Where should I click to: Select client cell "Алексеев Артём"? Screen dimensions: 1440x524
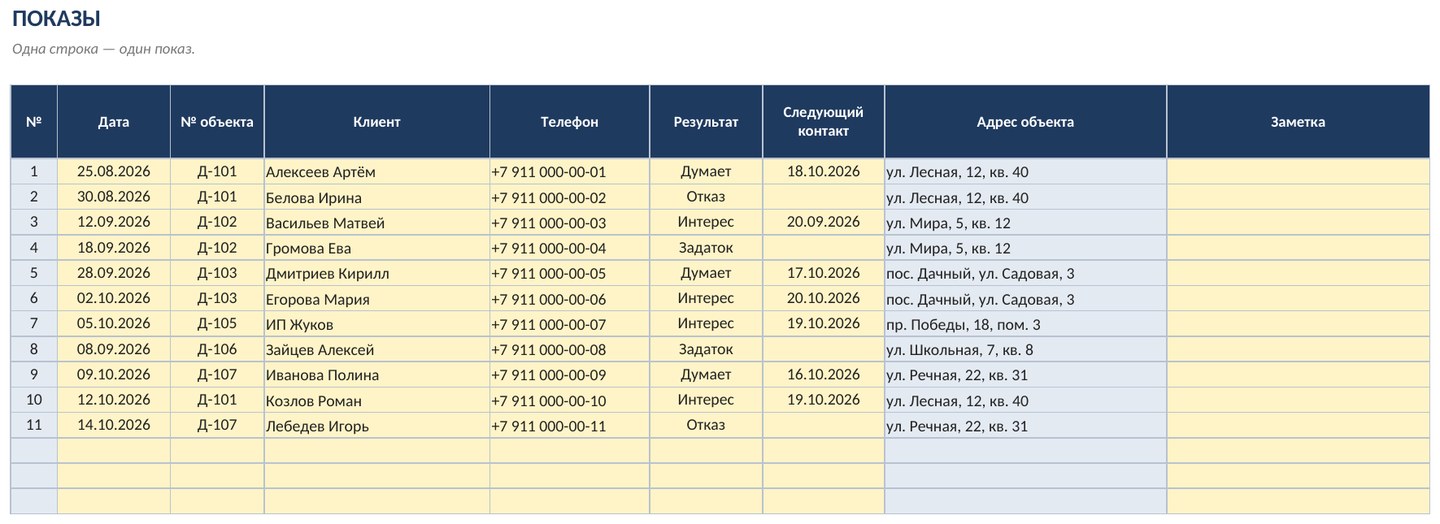coord(377,171)
